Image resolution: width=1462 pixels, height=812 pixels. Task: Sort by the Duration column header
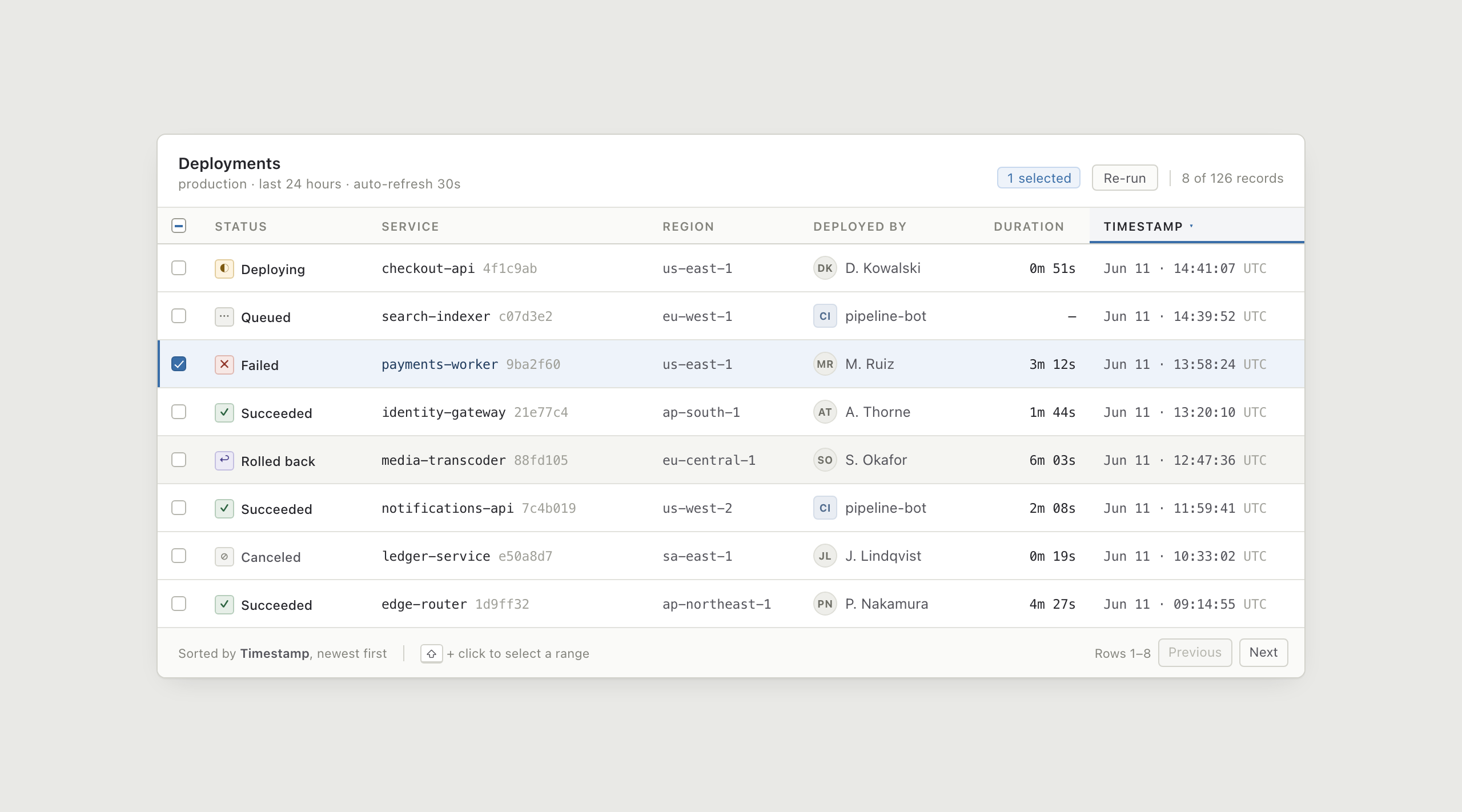tap(1029, 227)
